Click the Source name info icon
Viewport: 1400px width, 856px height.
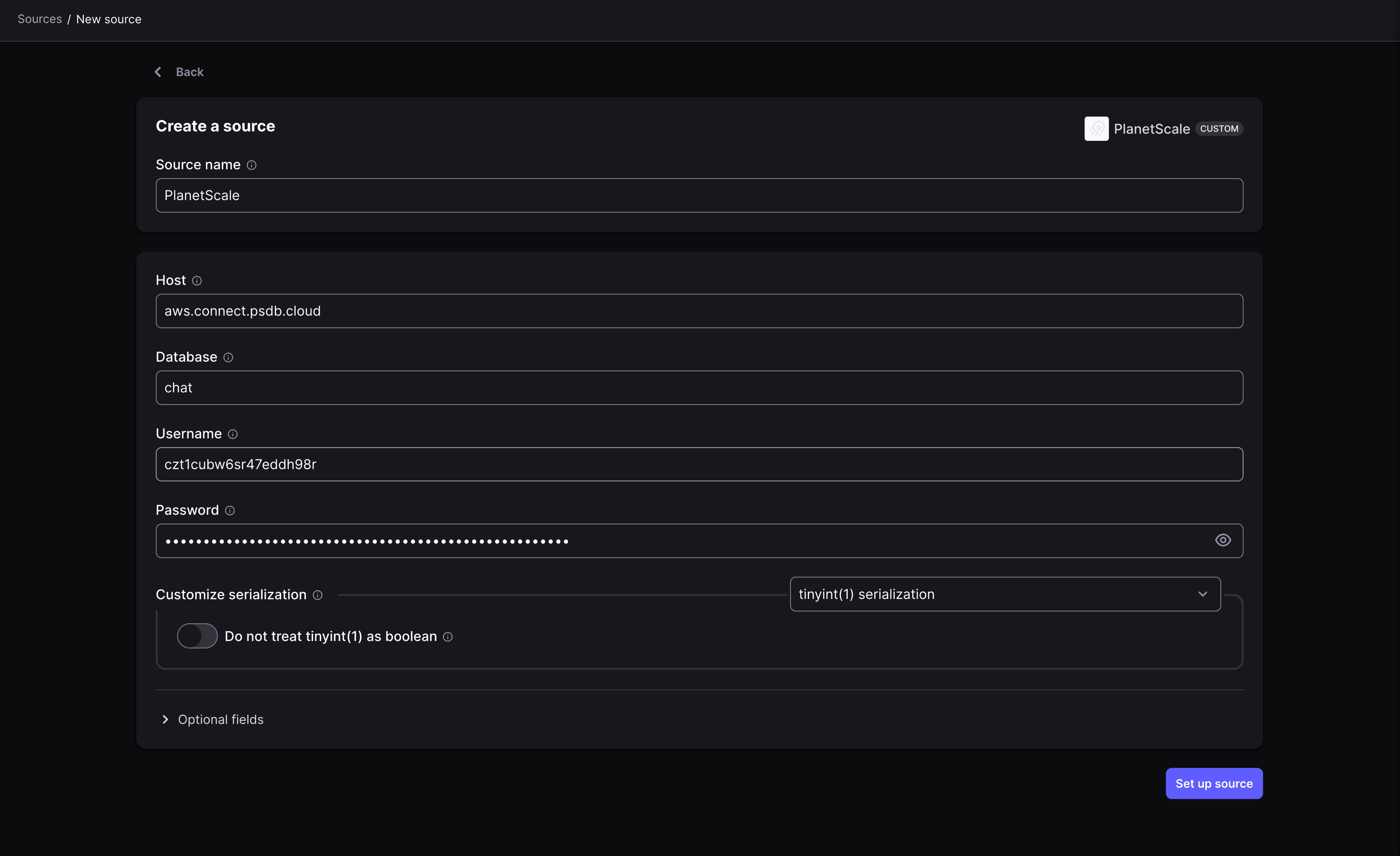point(252,165)
